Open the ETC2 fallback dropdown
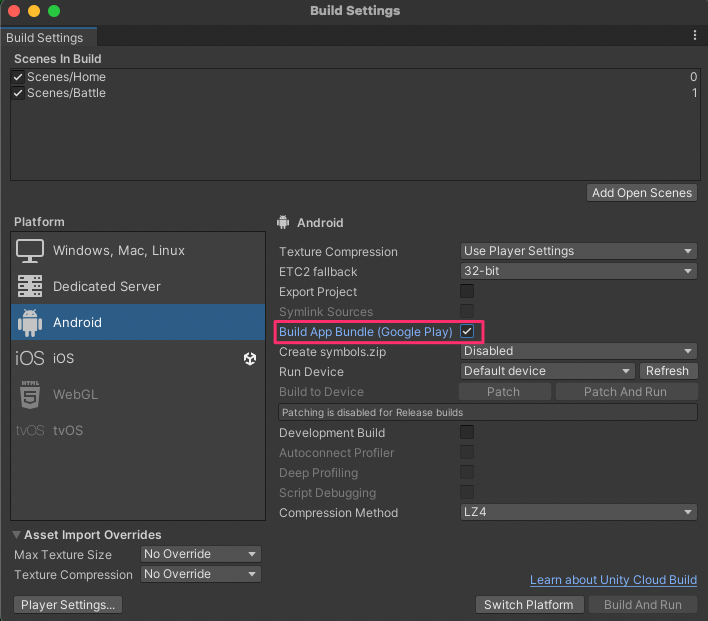The image size is (708, 621). (x=578, y=271)
